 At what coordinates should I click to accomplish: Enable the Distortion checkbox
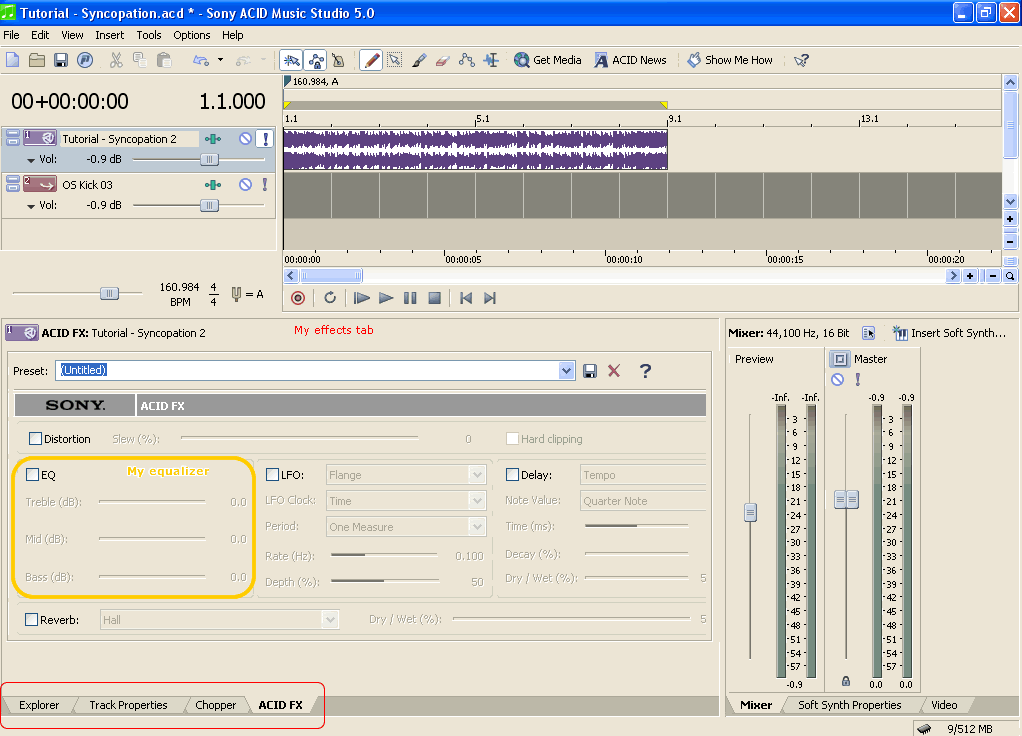coord(35,439)
